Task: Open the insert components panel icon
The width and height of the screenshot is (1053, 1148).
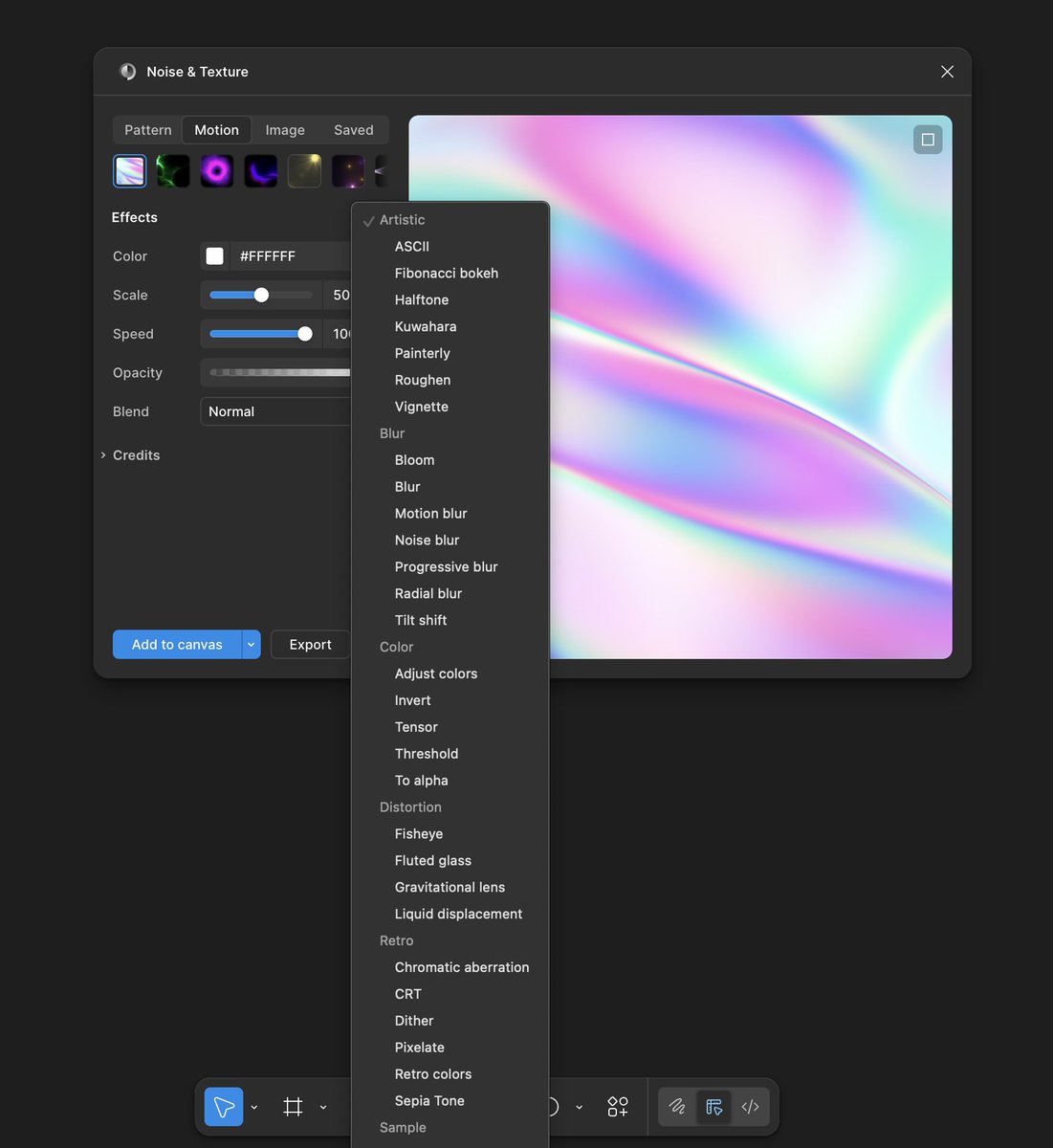Action: point(617,1106)
